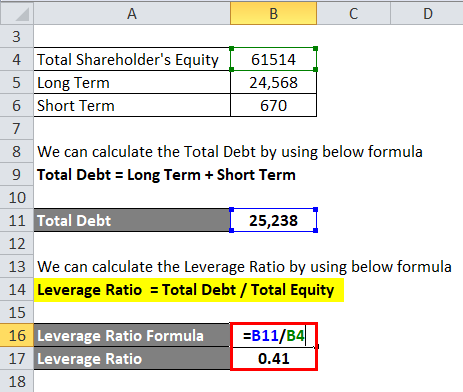
Task: Select row 11 header
Action: pos(17,220)
